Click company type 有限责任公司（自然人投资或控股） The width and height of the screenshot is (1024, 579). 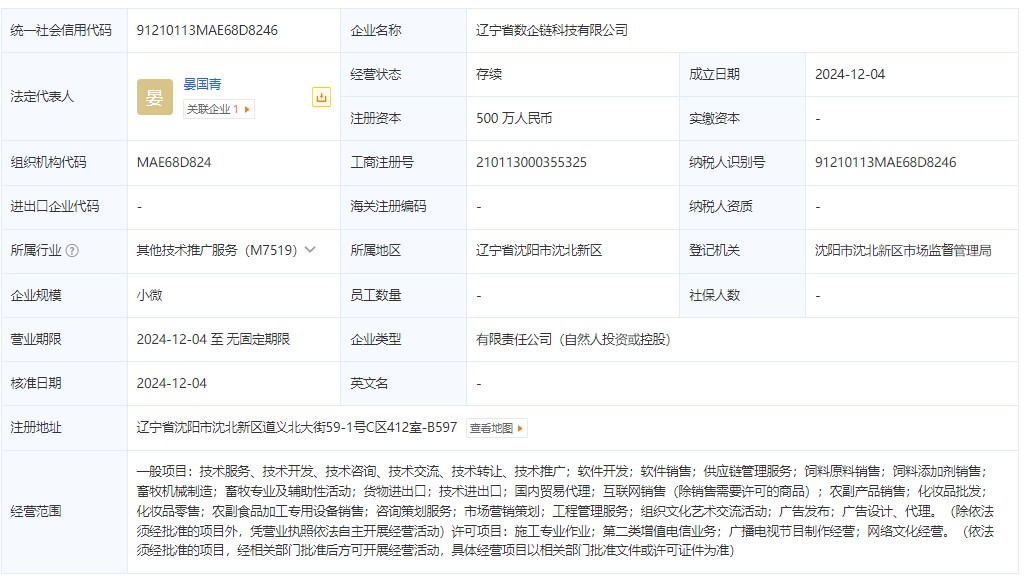pos(573,339)
